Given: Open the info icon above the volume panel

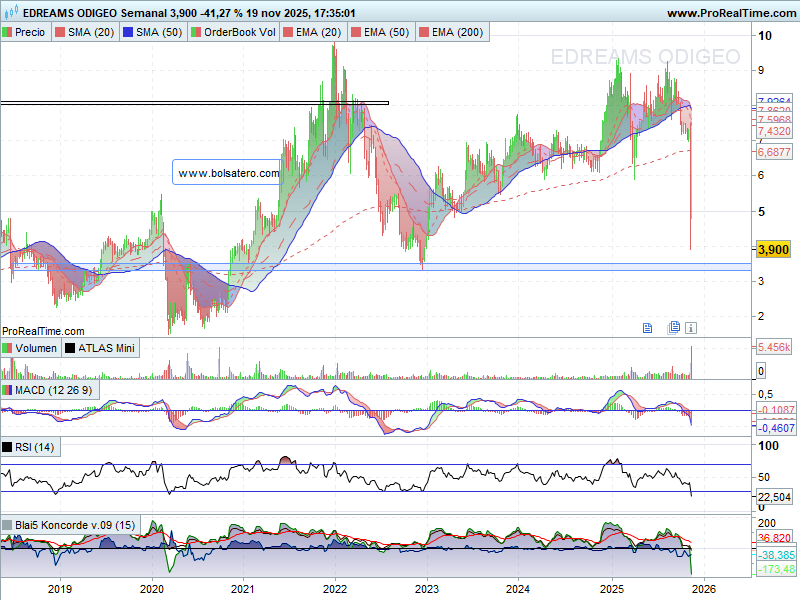Looking at the screenshot, I should coord(691,327).
